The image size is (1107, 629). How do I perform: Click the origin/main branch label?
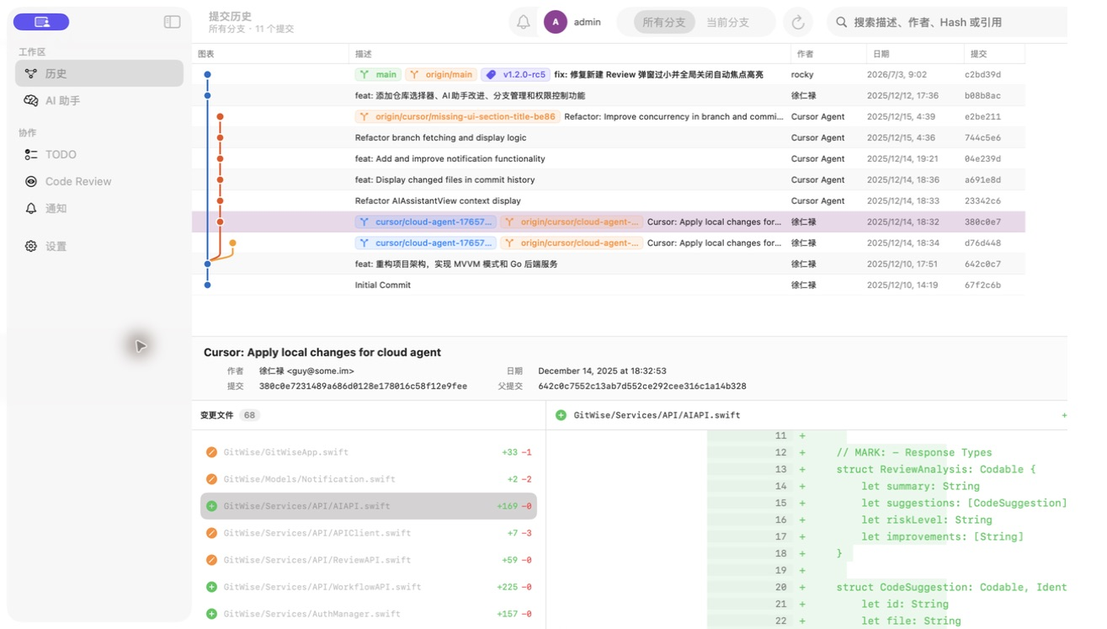tap(441, 74)
